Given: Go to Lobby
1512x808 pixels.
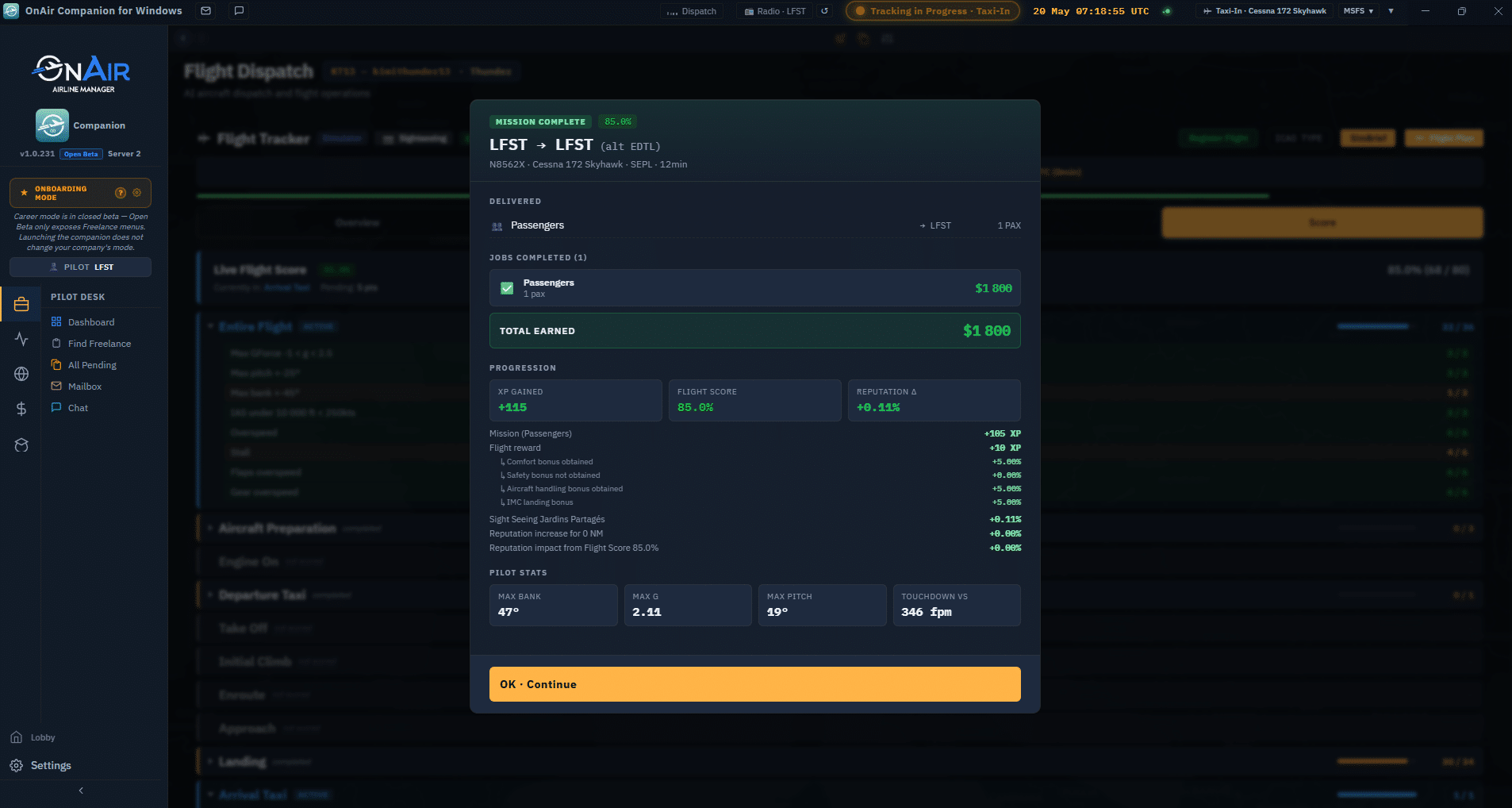Looking at the screenshot, I should click(43, 737).
